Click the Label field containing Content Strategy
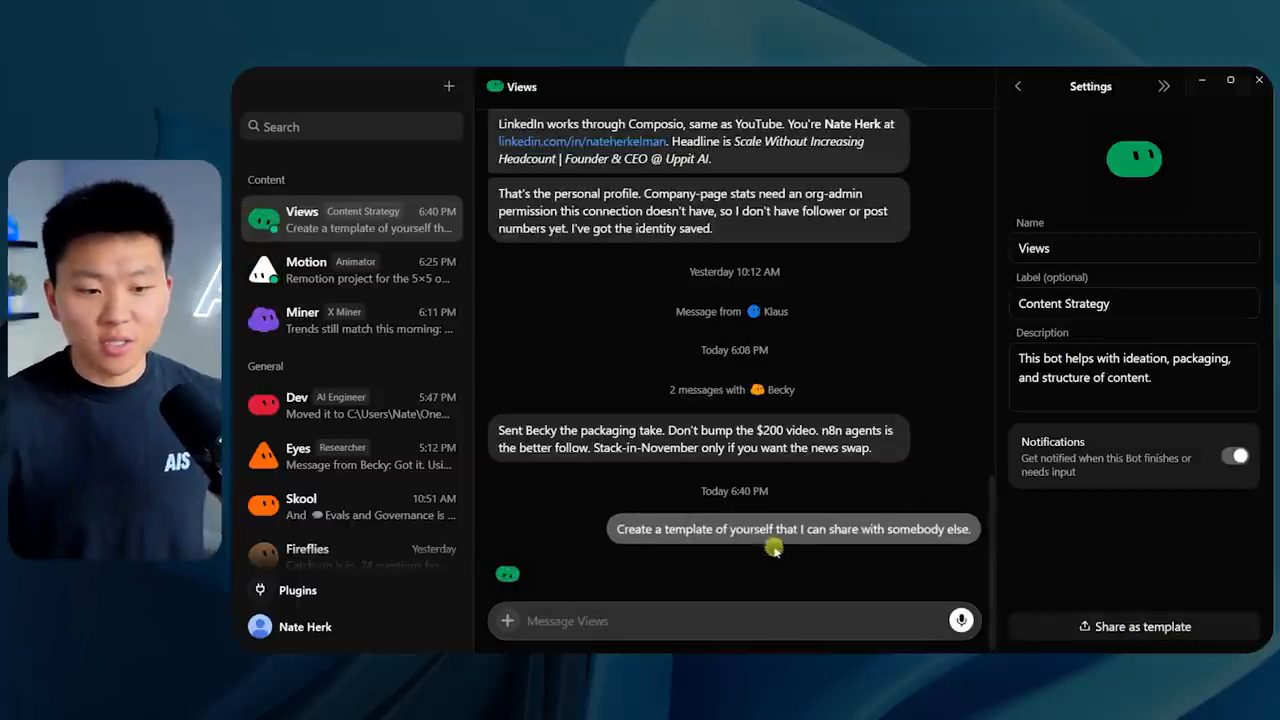Viewport: 1280px width, 720px height. pos(1134,304)
